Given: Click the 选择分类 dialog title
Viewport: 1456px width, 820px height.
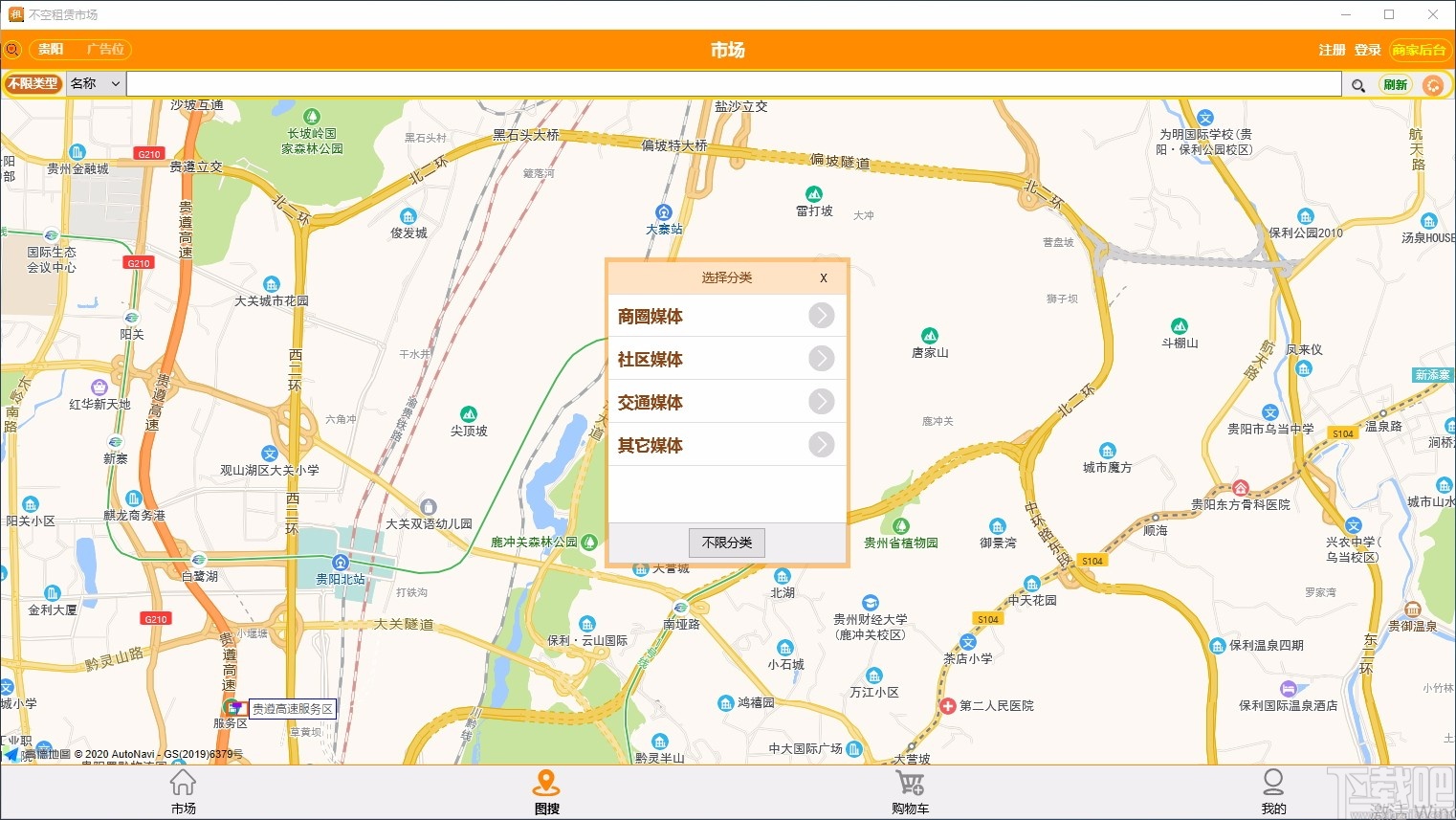Looking at the screenshot, I should (x=727, y=277).
